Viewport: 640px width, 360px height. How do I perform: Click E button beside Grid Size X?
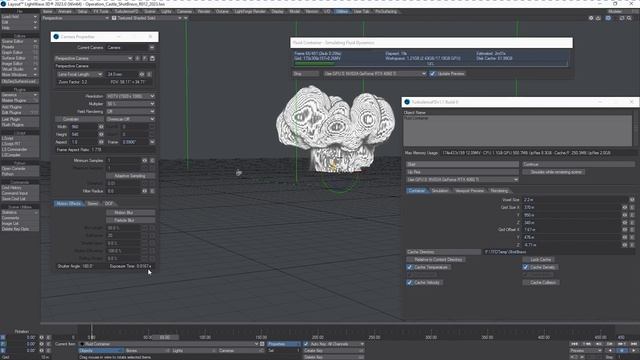point(632,207)
